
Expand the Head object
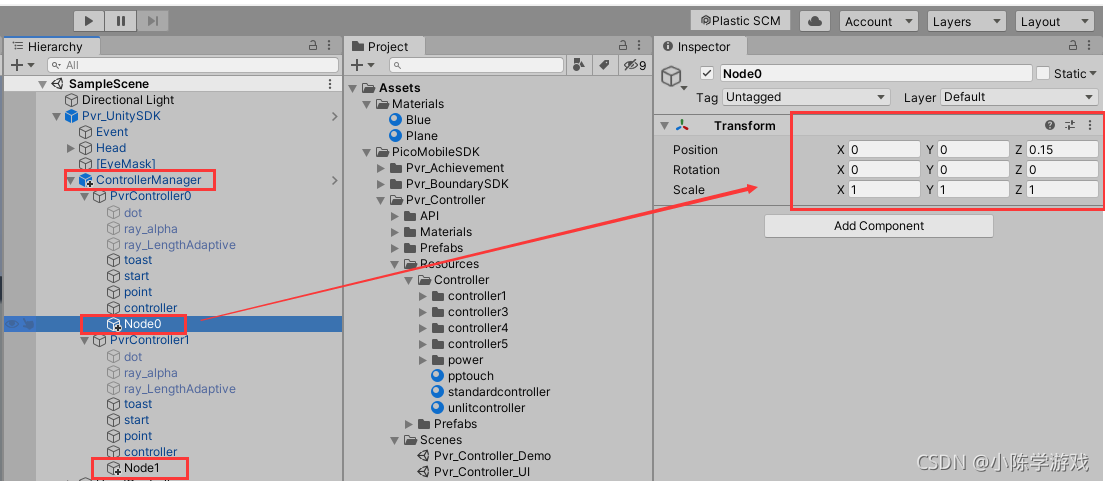tap(70, 148)
